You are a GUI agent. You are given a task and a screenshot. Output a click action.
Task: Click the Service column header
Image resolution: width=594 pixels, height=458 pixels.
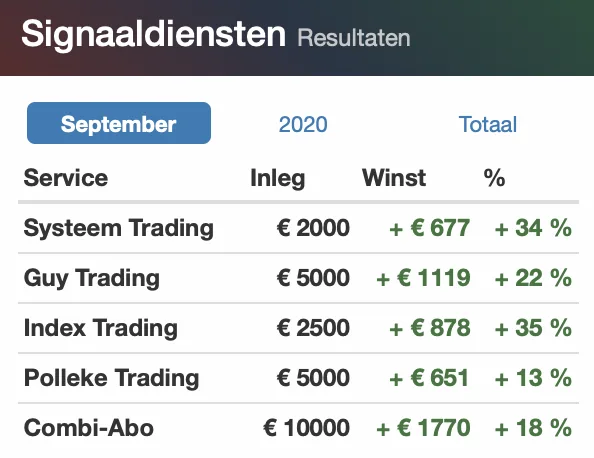[66, 178]
